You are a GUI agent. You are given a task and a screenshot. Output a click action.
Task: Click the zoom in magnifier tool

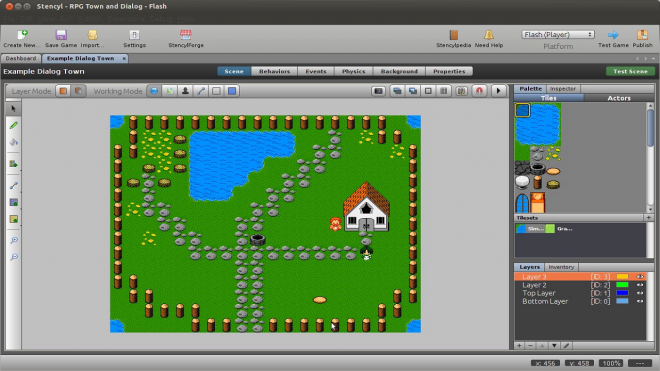[14, 240]
